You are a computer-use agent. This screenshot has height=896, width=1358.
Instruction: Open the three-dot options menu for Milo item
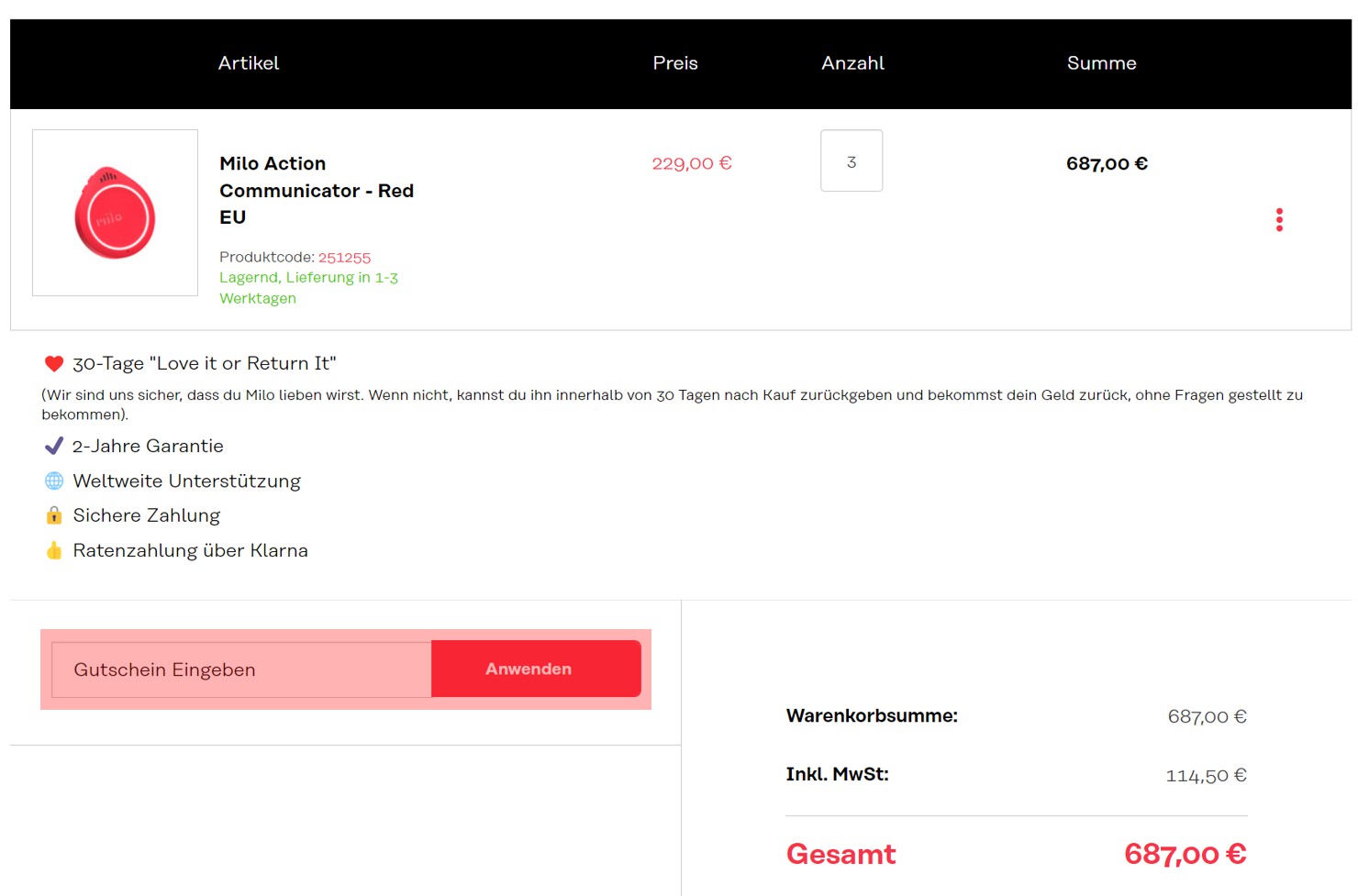[1279, 220]
